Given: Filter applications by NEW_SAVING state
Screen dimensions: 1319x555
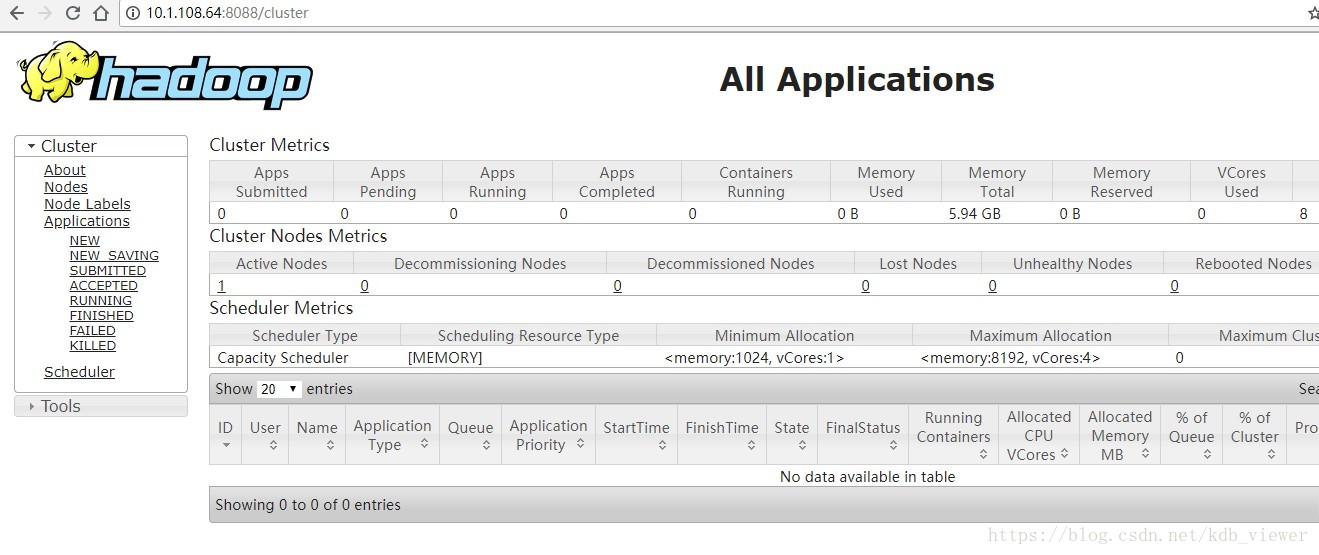Looking at the screenshot, I should [114, 255].
